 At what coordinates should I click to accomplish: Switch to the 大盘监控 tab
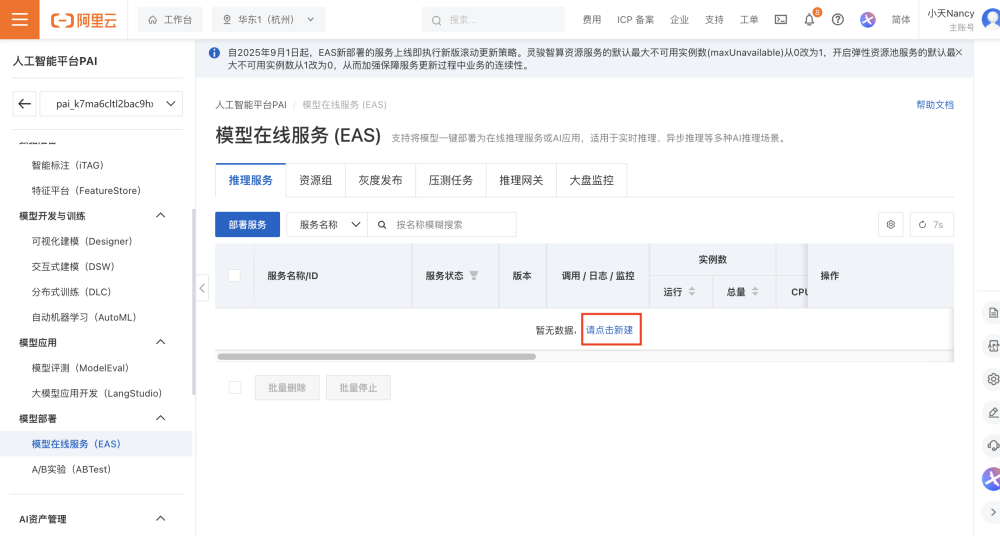tap(591, 181)
